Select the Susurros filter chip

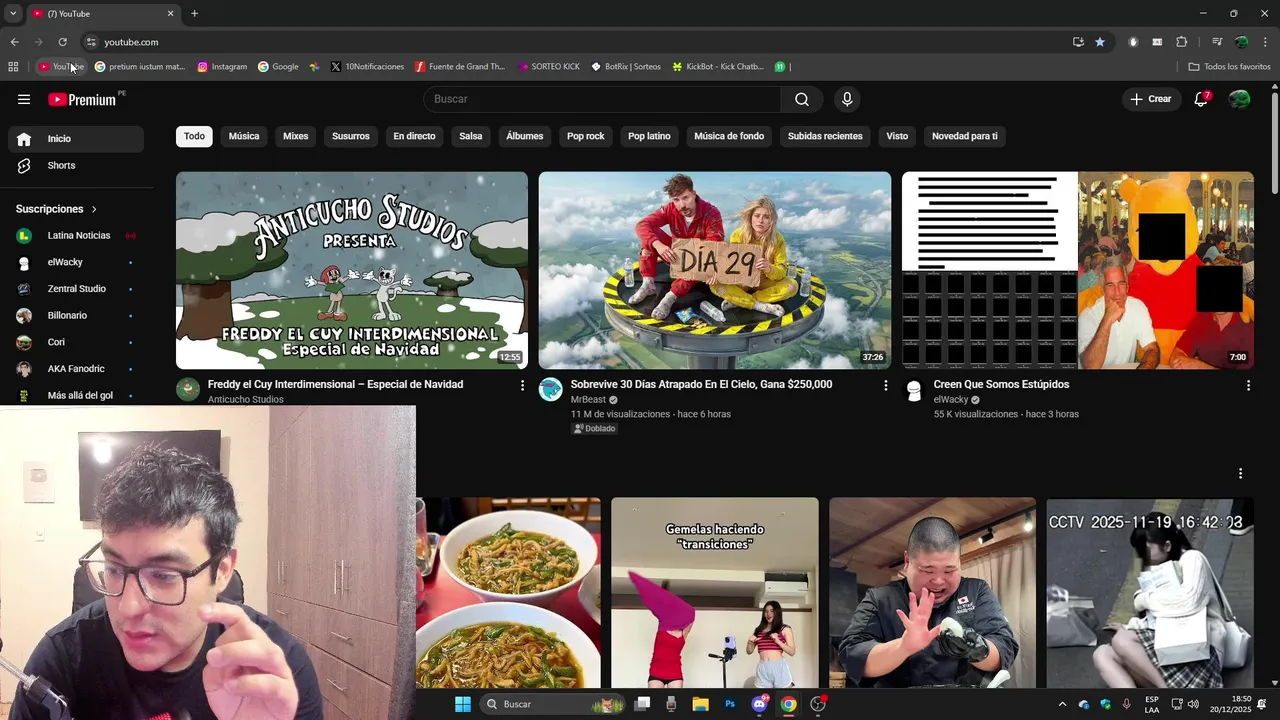pos(351,136)
